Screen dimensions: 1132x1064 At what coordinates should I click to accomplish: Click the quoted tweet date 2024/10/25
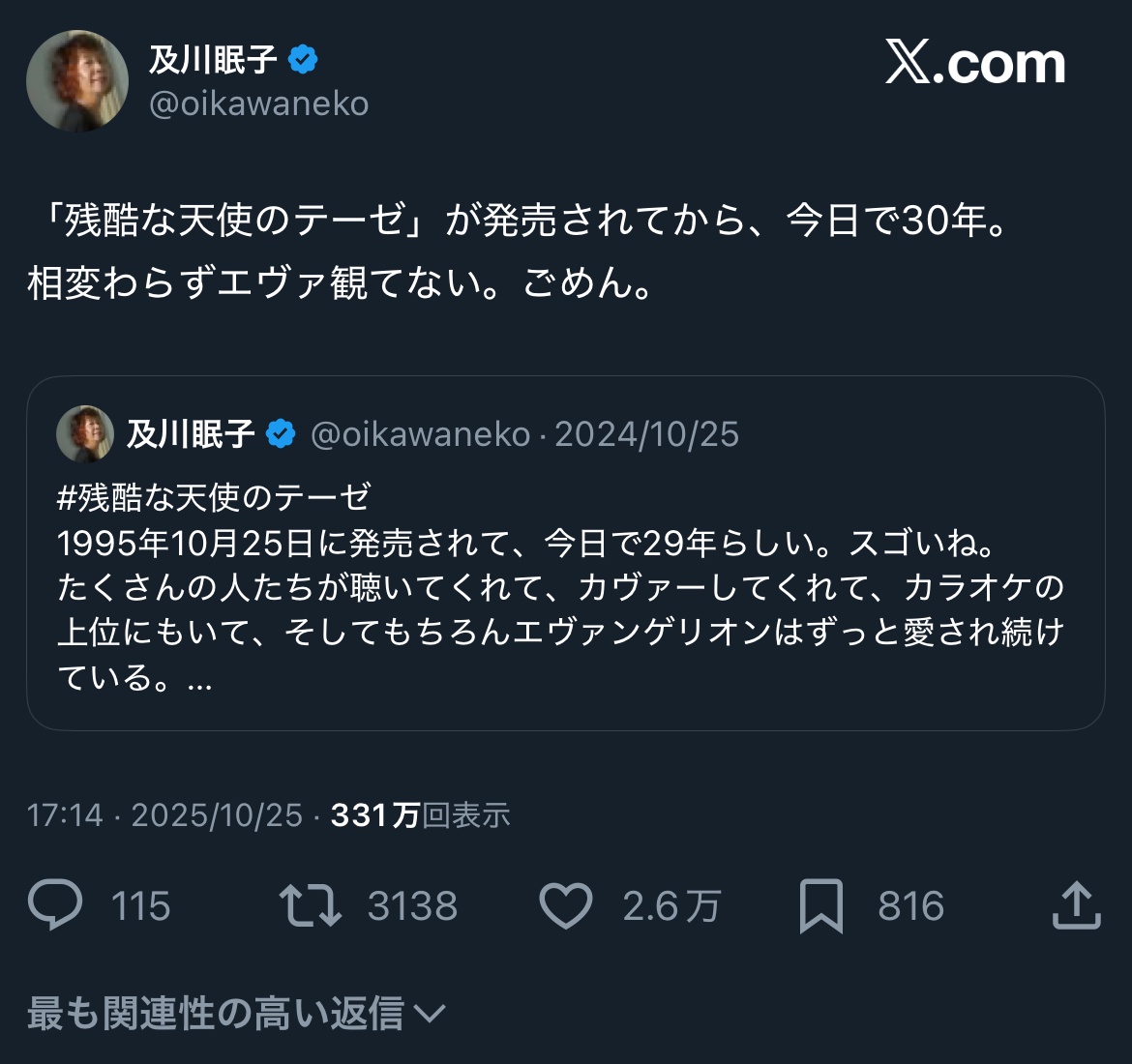tap(646, 434)
